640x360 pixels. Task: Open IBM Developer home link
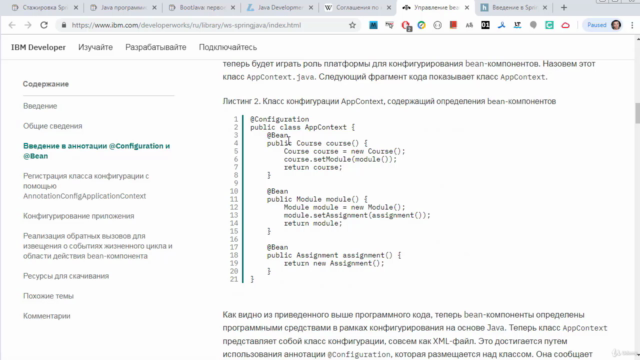38,47
